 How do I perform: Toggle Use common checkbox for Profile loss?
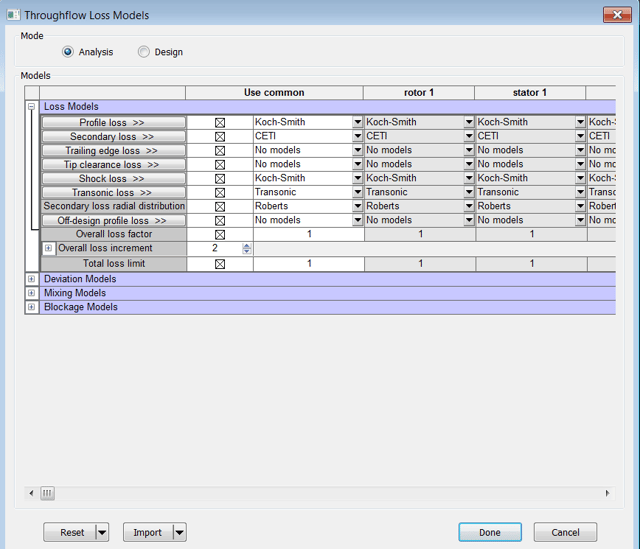coord(220,122)
